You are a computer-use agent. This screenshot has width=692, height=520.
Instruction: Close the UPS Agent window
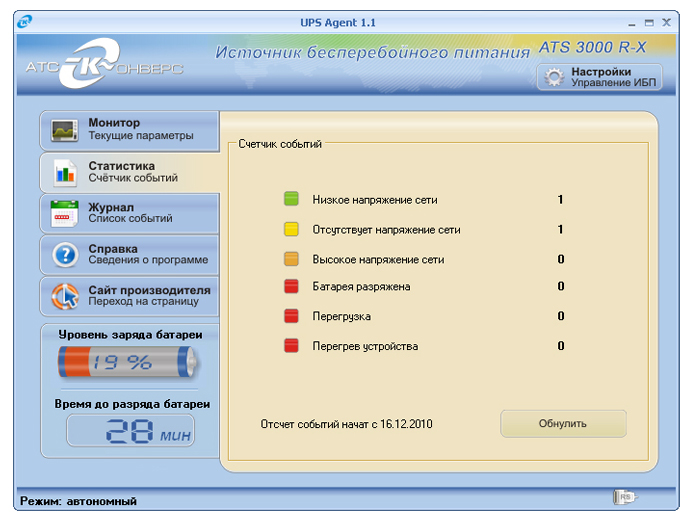(x=666, y=23)
